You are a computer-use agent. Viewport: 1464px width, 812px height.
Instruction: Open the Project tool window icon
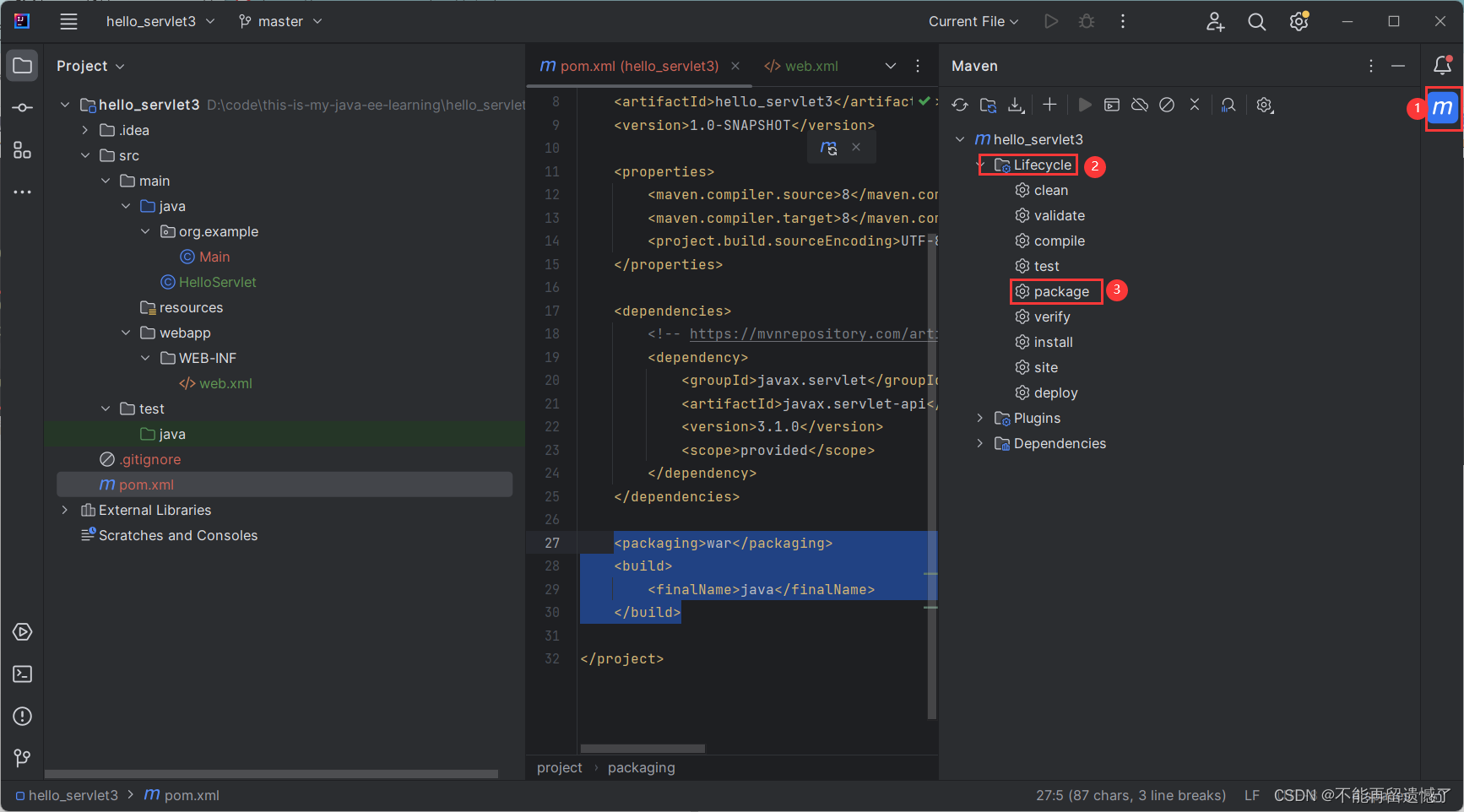tap(23, 66)
